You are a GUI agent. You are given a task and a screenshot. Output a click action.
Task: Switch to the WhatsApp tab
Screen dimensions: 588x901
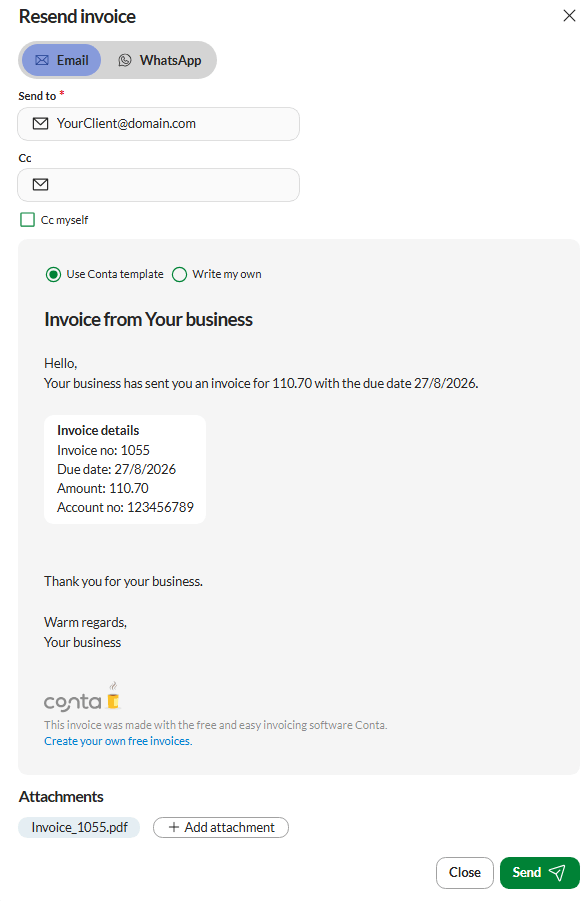[159, 60]
